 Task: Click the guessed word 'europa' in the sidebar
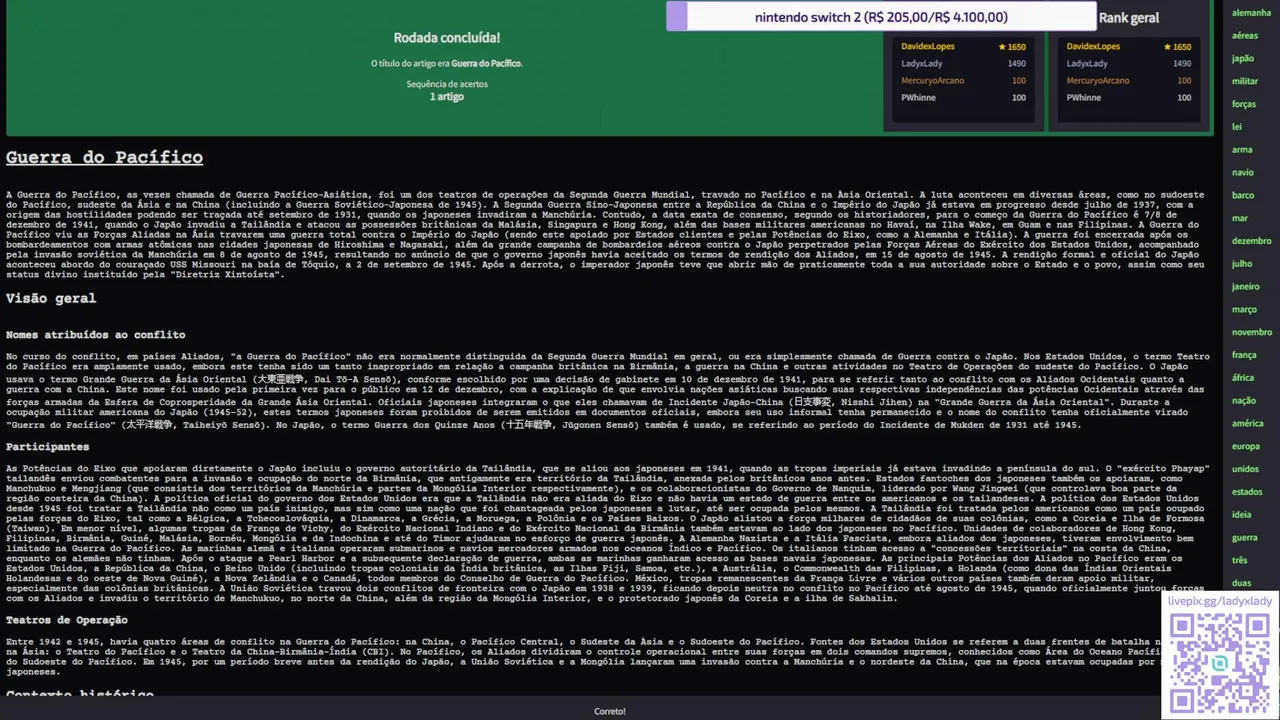pyautogui.click(x=1246, y=446)
